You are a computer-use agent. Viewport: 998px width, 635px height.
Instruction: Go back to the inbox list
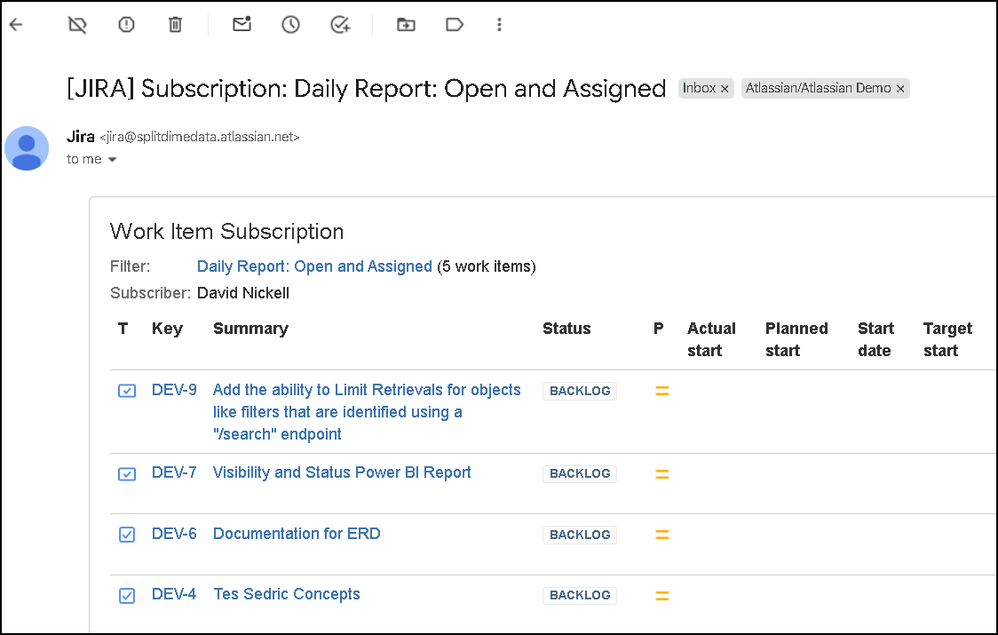coord(15,25)
